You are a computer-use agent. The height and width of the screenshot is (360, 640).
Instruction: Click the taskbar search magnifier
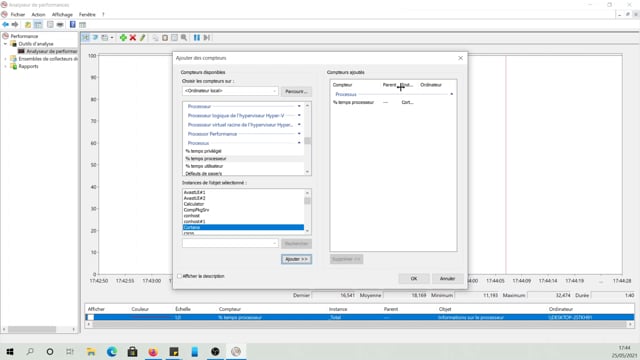tap(30, 351)
